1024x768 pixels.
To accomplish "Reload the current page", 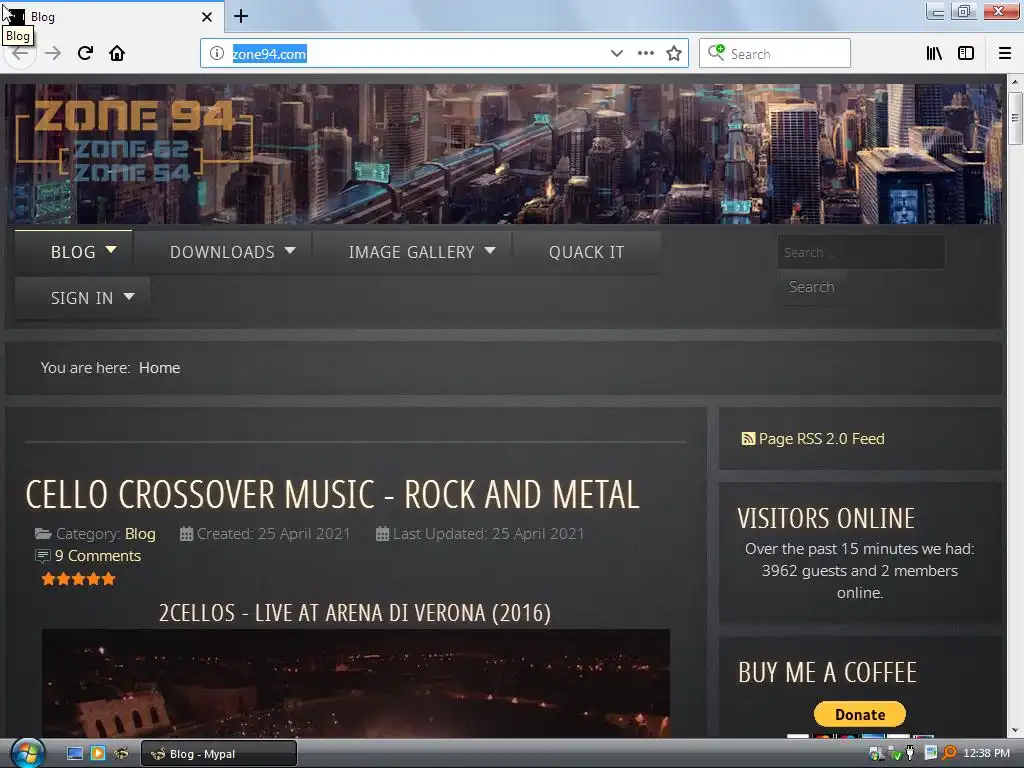I will point(85,53).
